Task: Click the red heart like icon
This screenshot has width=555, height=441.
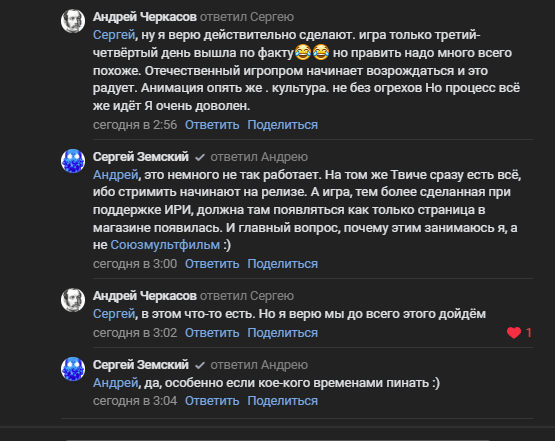Action: coord(514,333)
